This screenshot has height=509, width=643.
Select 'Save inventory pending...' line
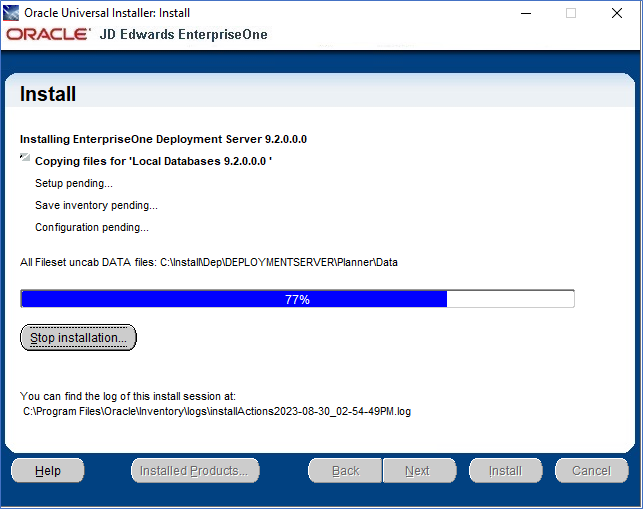(x=96, y=205)
